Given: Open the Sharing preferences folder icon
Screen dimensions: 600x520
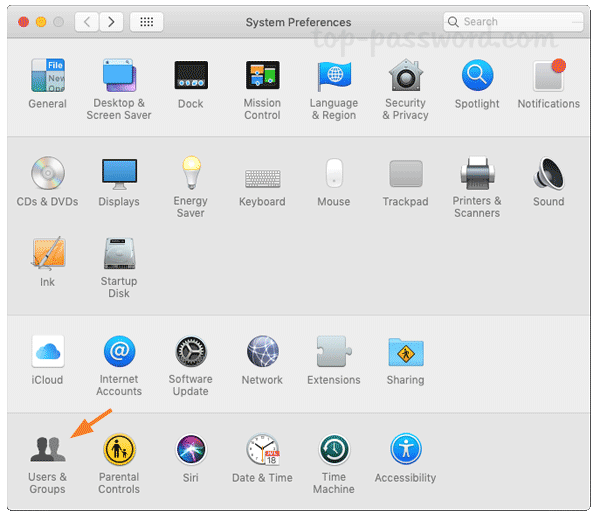Looking at the screenshot, I should click(x=405, y=352).
